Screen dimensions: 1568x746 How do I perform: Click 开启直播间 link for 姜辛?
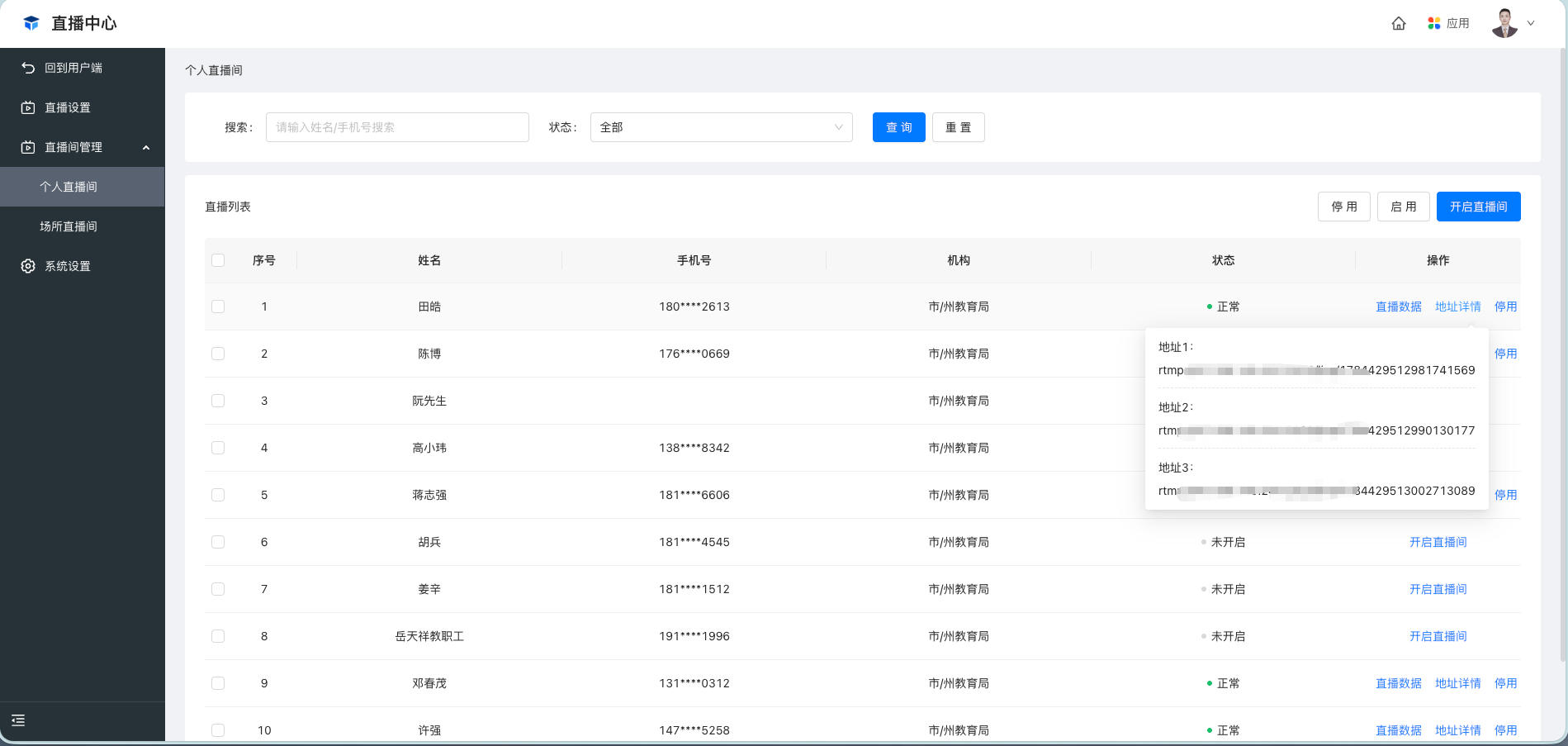click(1438, 589)
